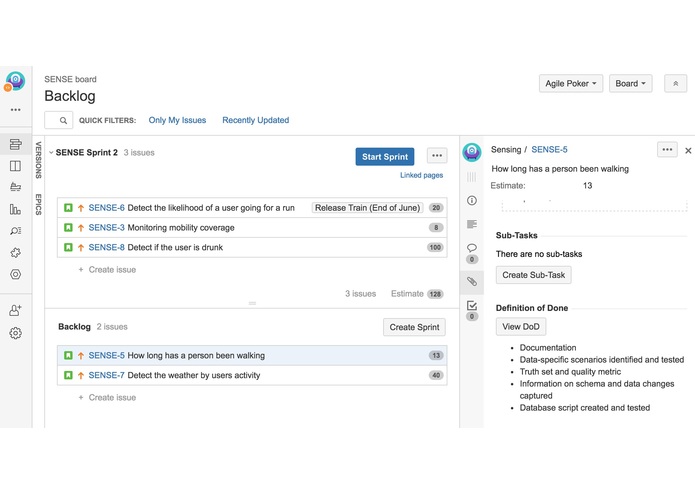Collapse the SENSE Sprint 2 section
Screen dimensions: 695x494
click(51, 152)
